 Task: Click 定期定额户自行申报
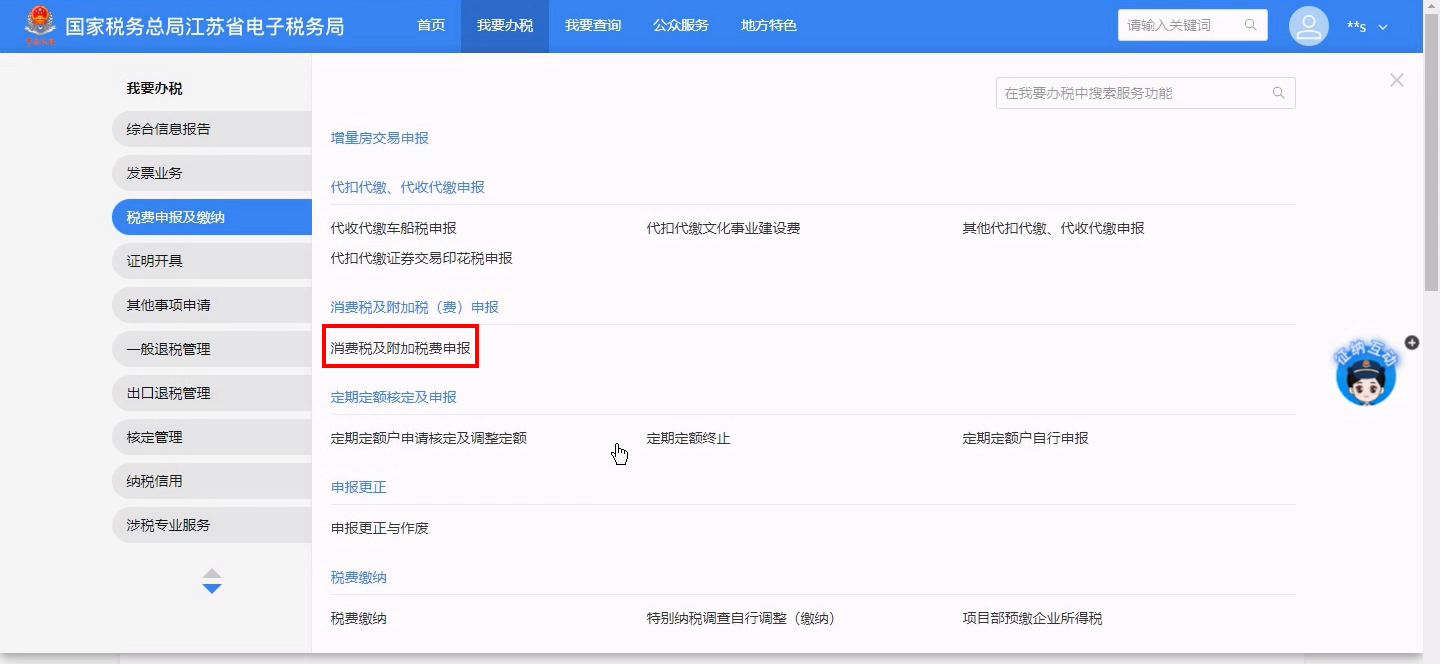click(1025, 438)
